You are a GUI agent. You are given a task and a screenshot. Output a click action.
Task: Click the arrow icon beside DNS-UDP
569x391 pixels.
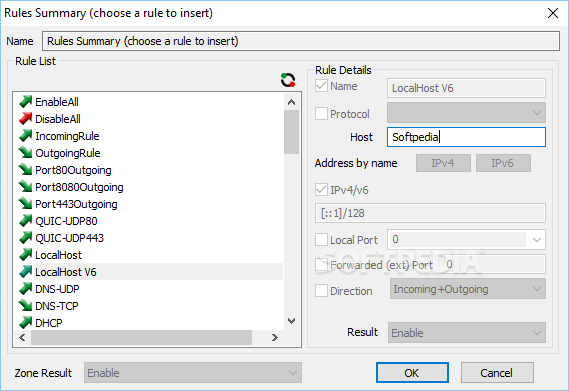click(x=26, y=289)
